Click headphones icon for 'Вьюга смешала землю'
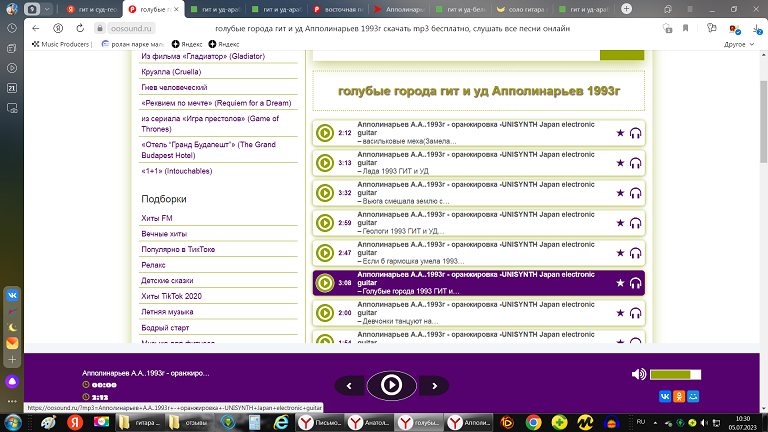 (635, 193)
